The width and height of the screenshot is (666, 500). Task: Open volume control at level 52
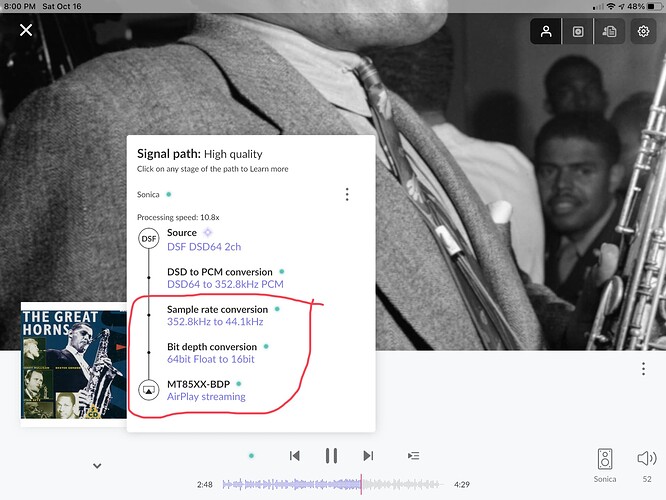click(646, 458)
